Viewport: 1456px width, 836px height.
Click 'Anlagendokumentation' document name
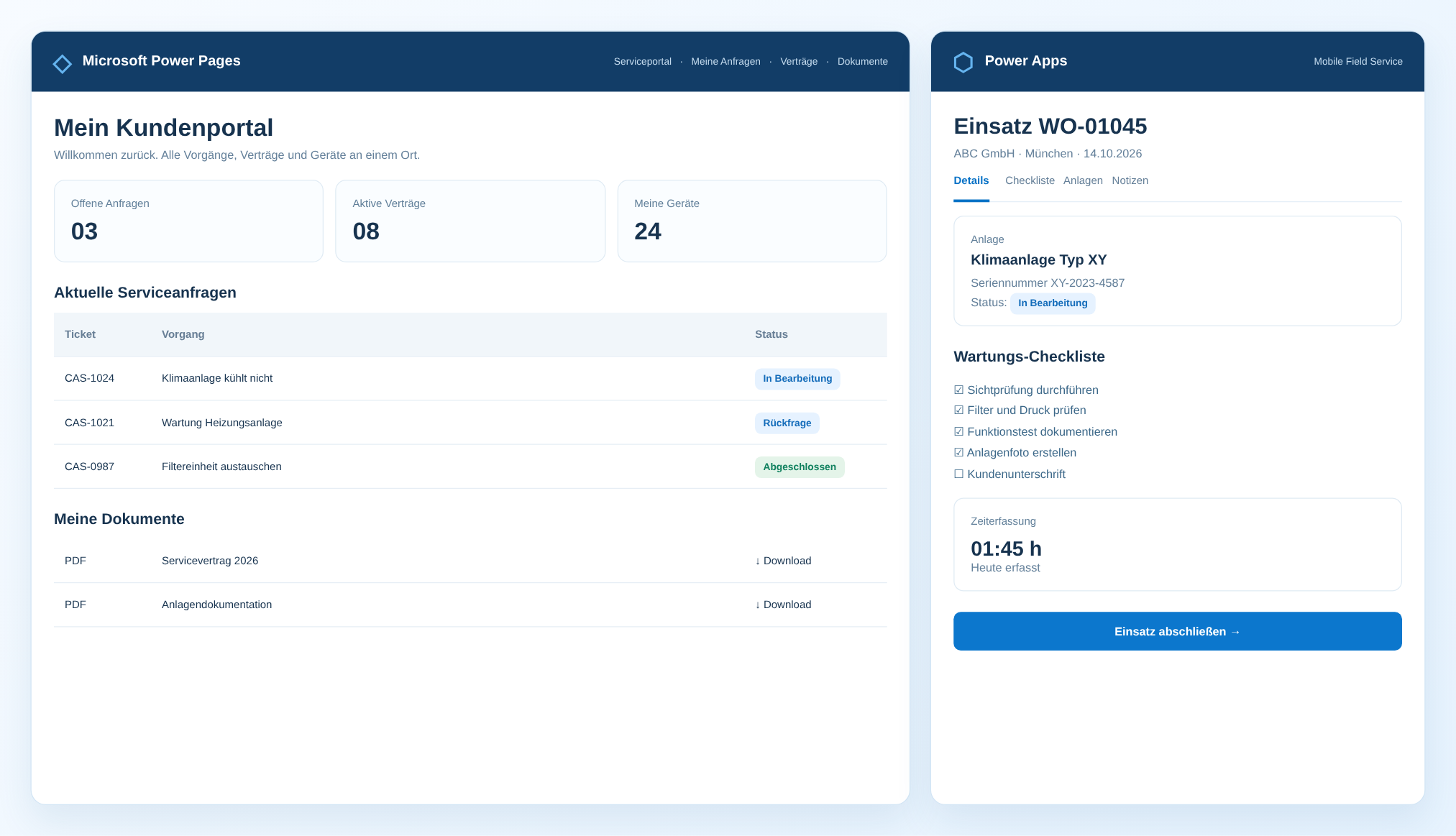(216, 605)
